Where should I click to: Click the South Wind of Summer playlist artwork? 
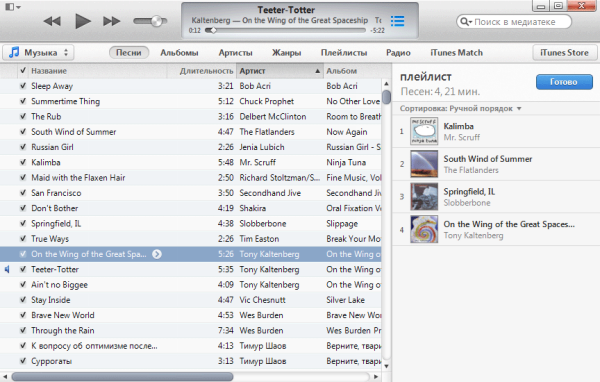[424, 164]
